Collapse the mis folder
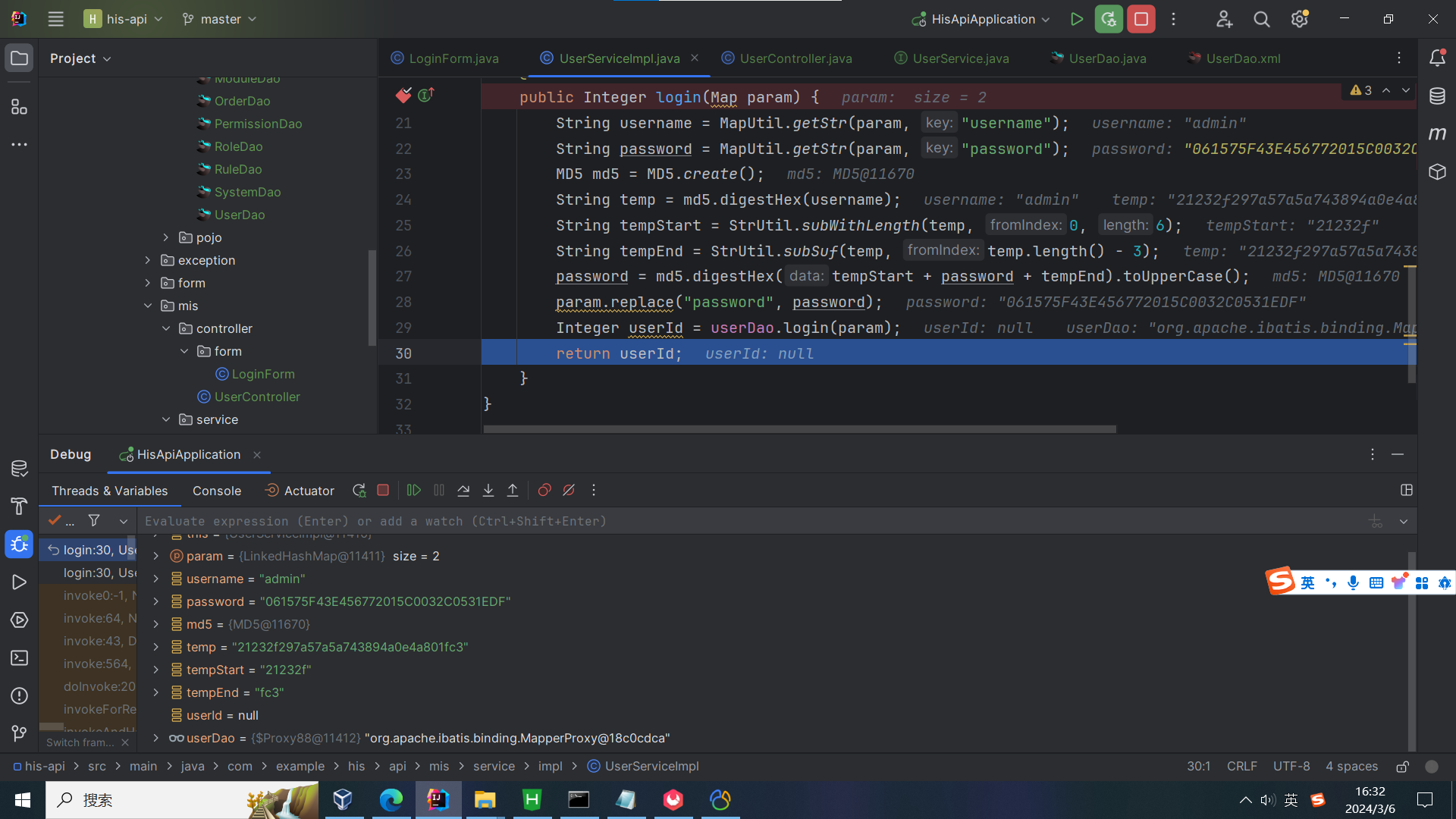Screen dimensions: 1456x819 pyautogui.click(x=148, y=306)
